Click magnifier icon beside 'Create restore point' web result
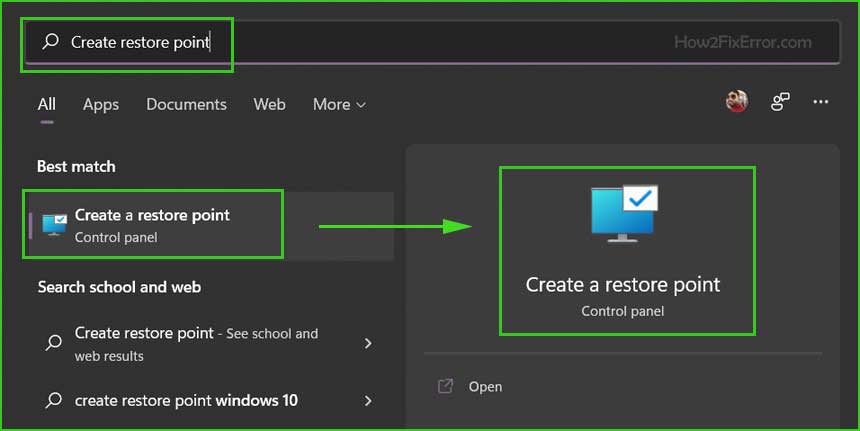860x431 pixels. tap(54, 343)
